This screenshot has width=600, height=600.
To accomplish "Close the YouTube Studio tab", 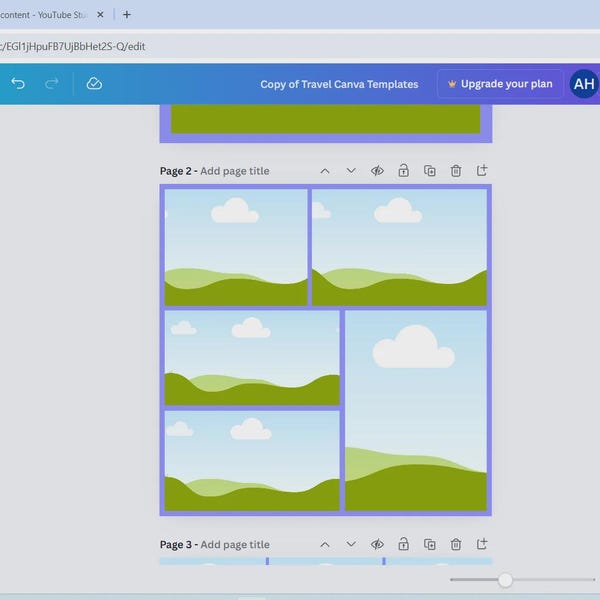I will pos(100,15).
